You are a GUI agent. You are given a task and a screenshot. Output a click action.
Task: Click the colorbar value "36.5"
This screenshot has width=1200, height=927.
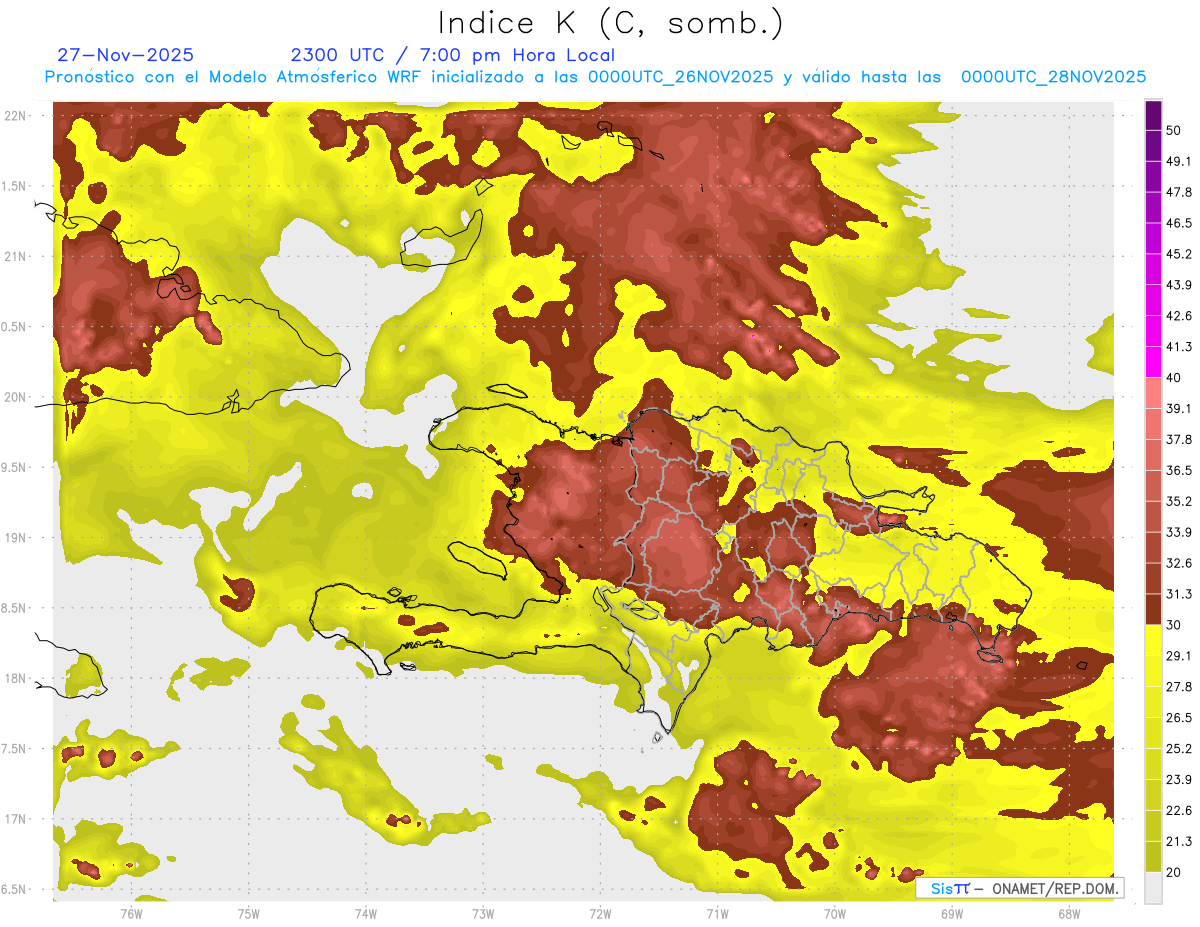pyautogui.click(x=1178, y=470)
